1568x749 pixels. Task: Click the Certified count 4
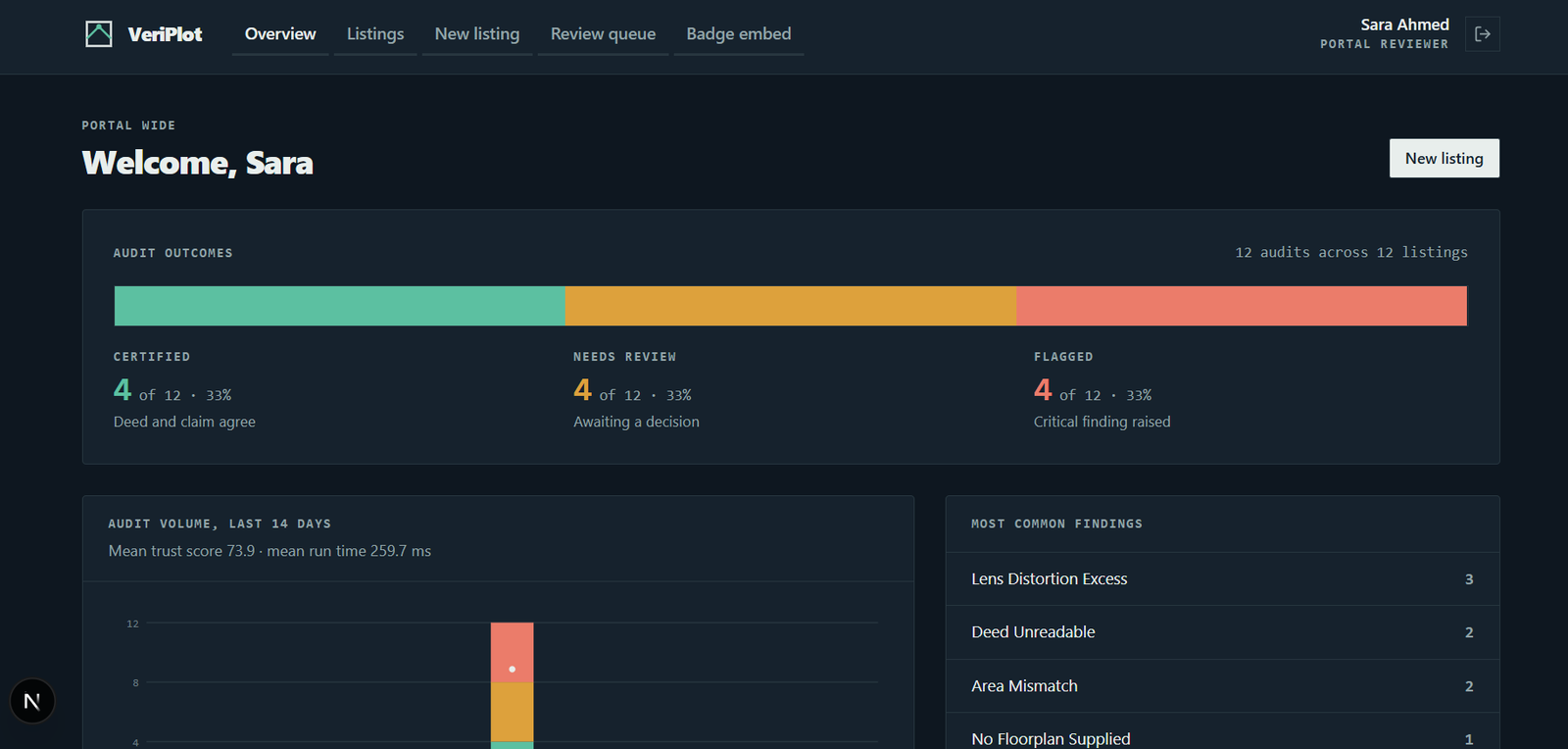[x=122, y=390]
